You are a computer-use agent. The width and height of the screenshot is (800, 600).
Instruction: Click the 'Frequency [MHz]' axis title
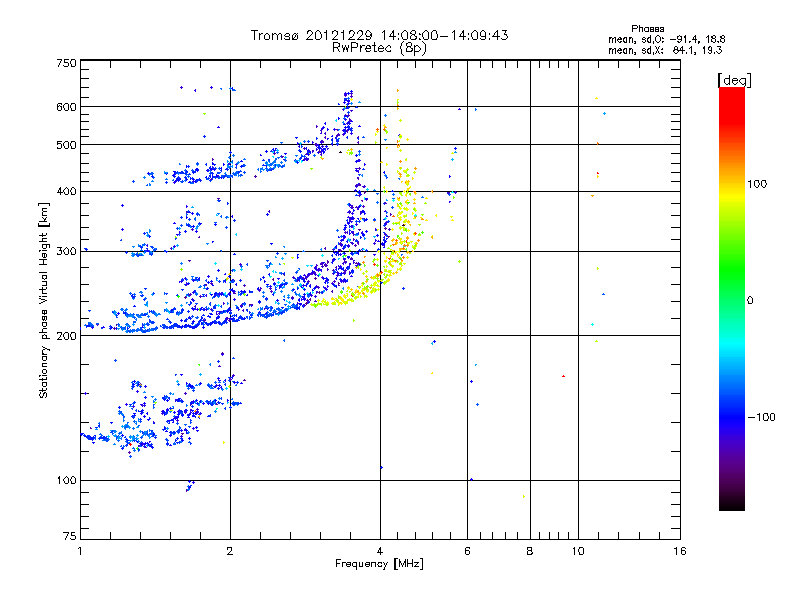coord(379,564)
